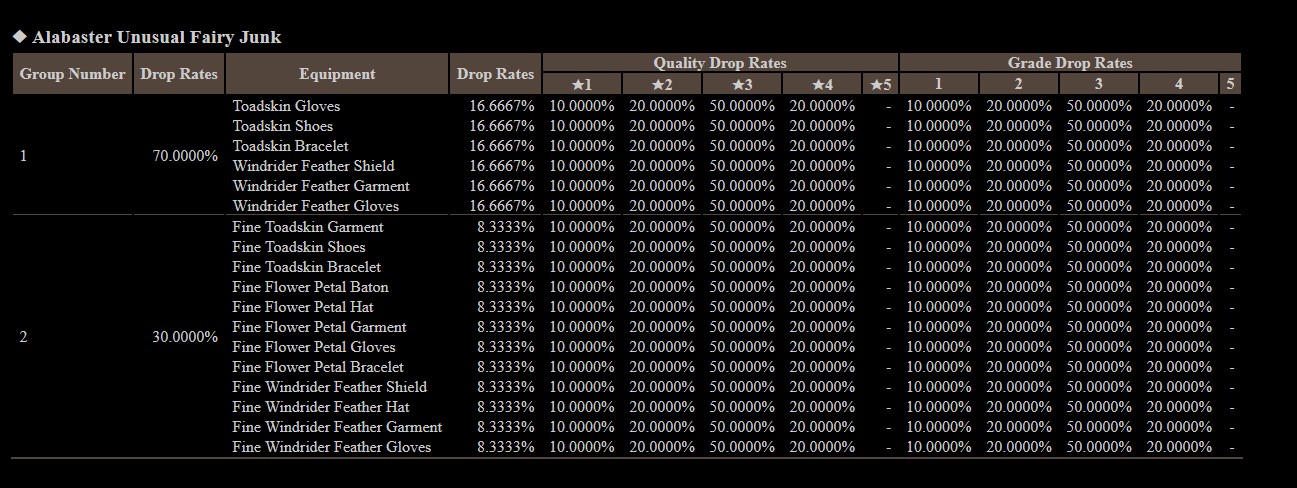This screenshot has height=488, width=1297.
Task: Click the Equipment column header
Action: 337,74
